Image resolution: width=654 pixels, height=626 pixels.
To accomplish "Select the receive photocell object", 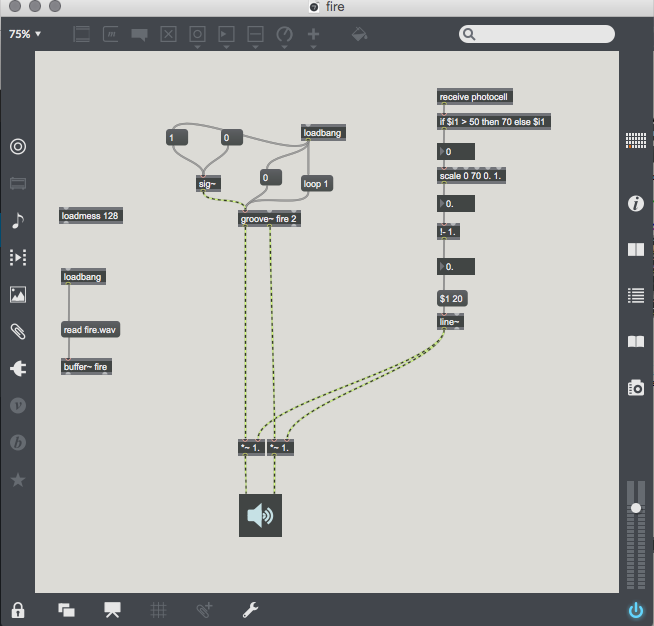I will coord(475,97).
